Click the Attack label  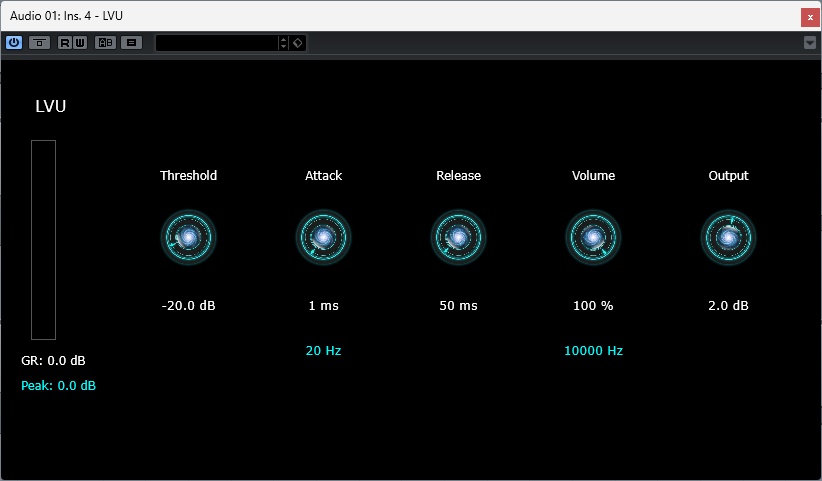(x=323, y=176)
